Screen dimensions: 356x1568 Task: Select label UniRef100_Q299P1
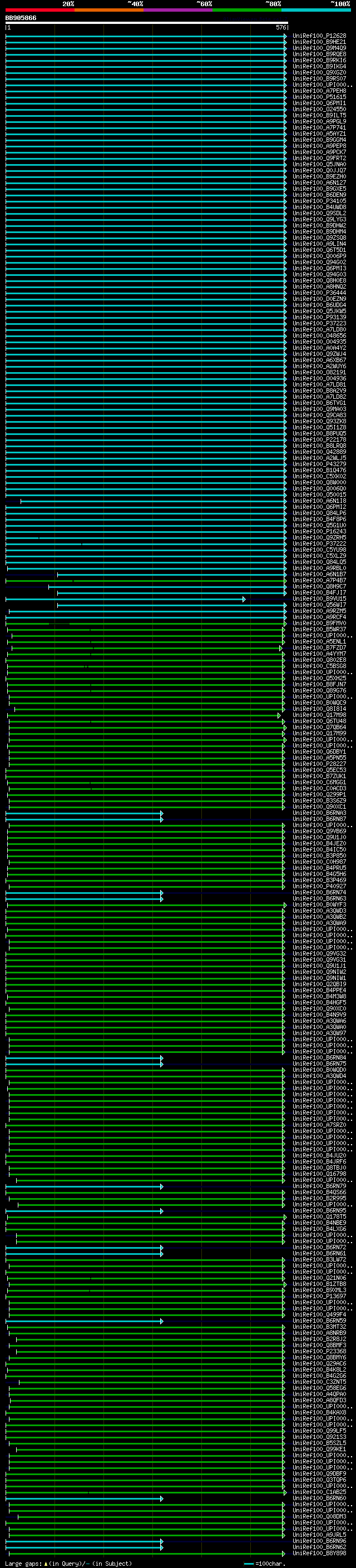point(319,795)
